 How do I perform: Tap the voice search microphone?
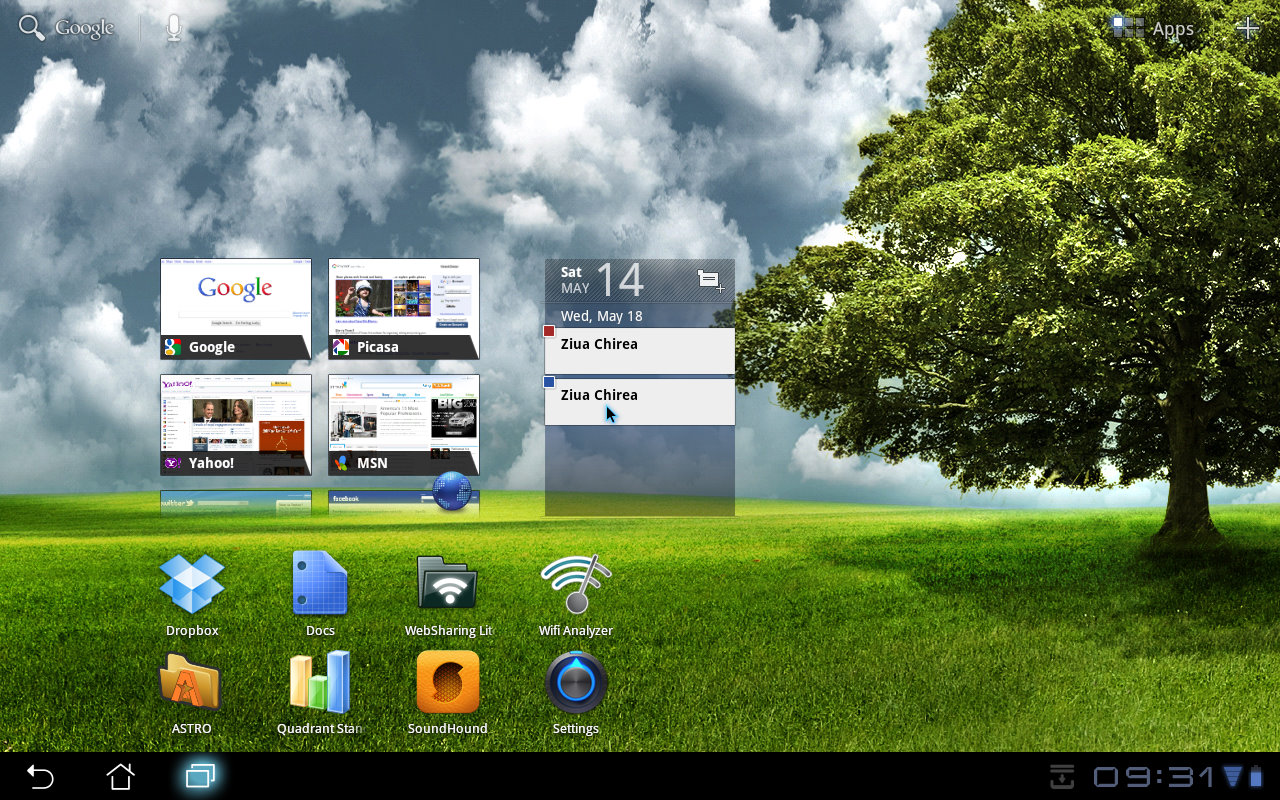click(174, 28)
